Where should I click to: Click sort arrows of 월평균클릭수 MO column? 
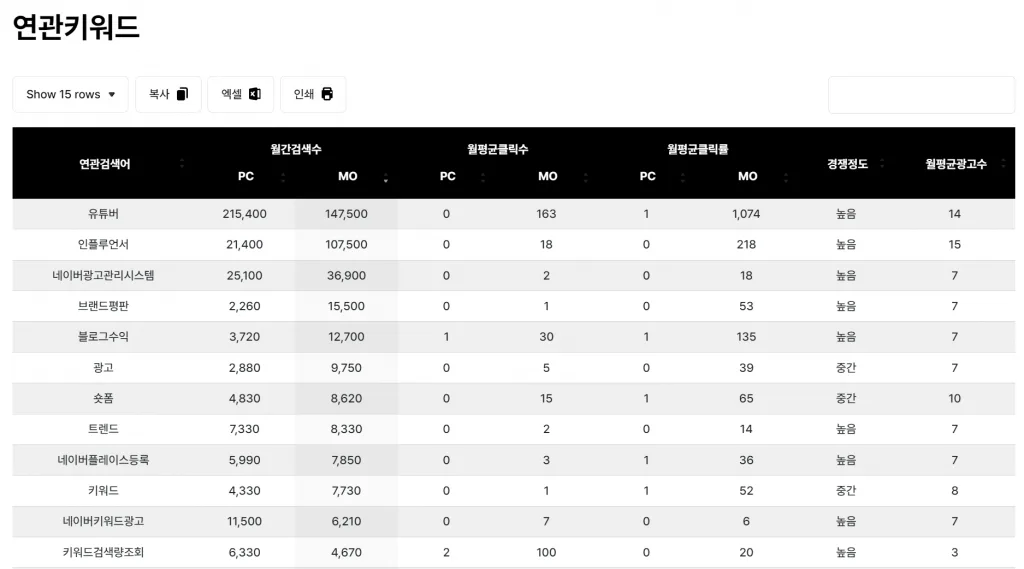coord(585,177)
